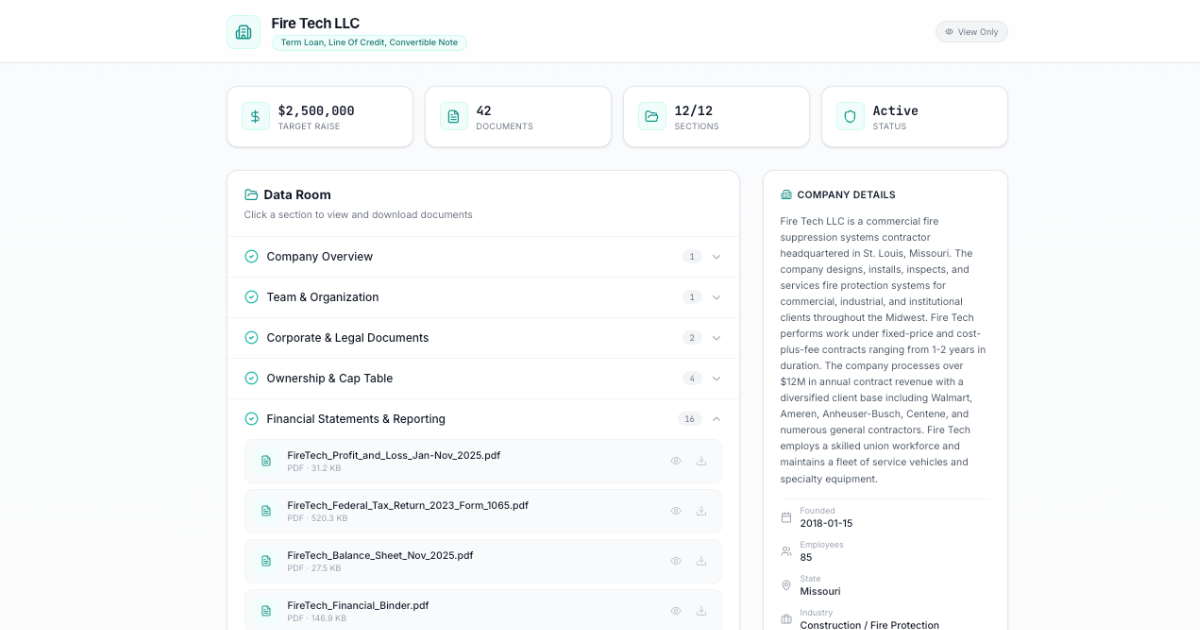Click the shield icon on the Active status card

click(849, 116)
